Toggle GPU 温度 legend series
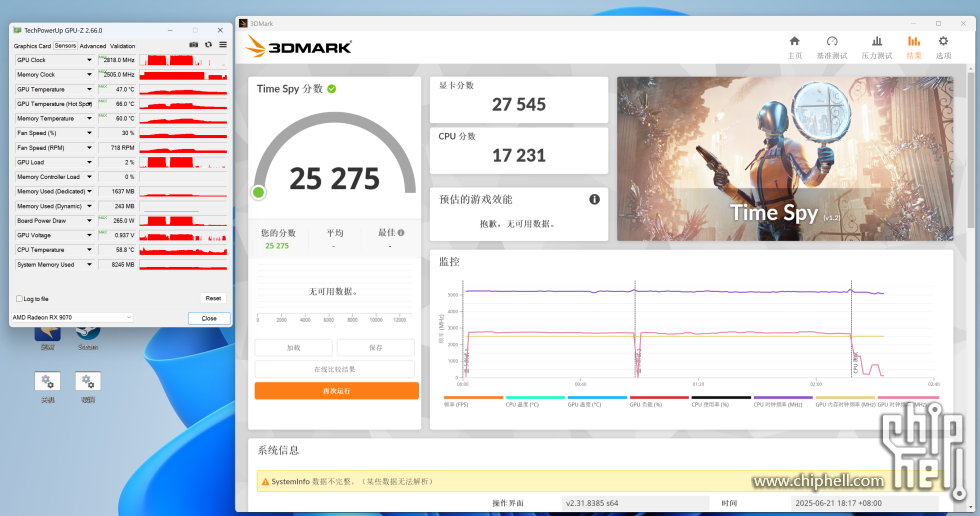This screenshot has height=516, width=980. click(x=597, y=401)
